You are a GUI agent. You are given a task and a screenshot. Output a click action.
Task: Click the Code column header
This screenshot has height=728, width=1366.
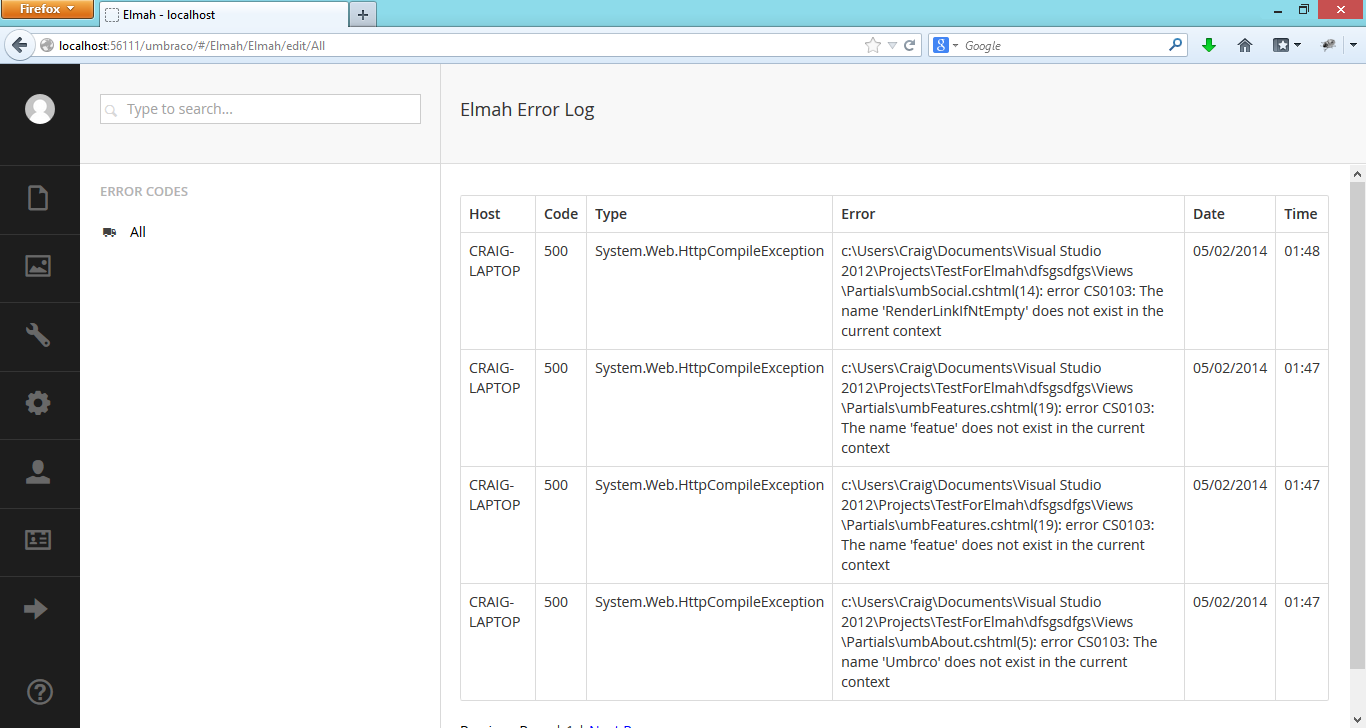(561, 214)
